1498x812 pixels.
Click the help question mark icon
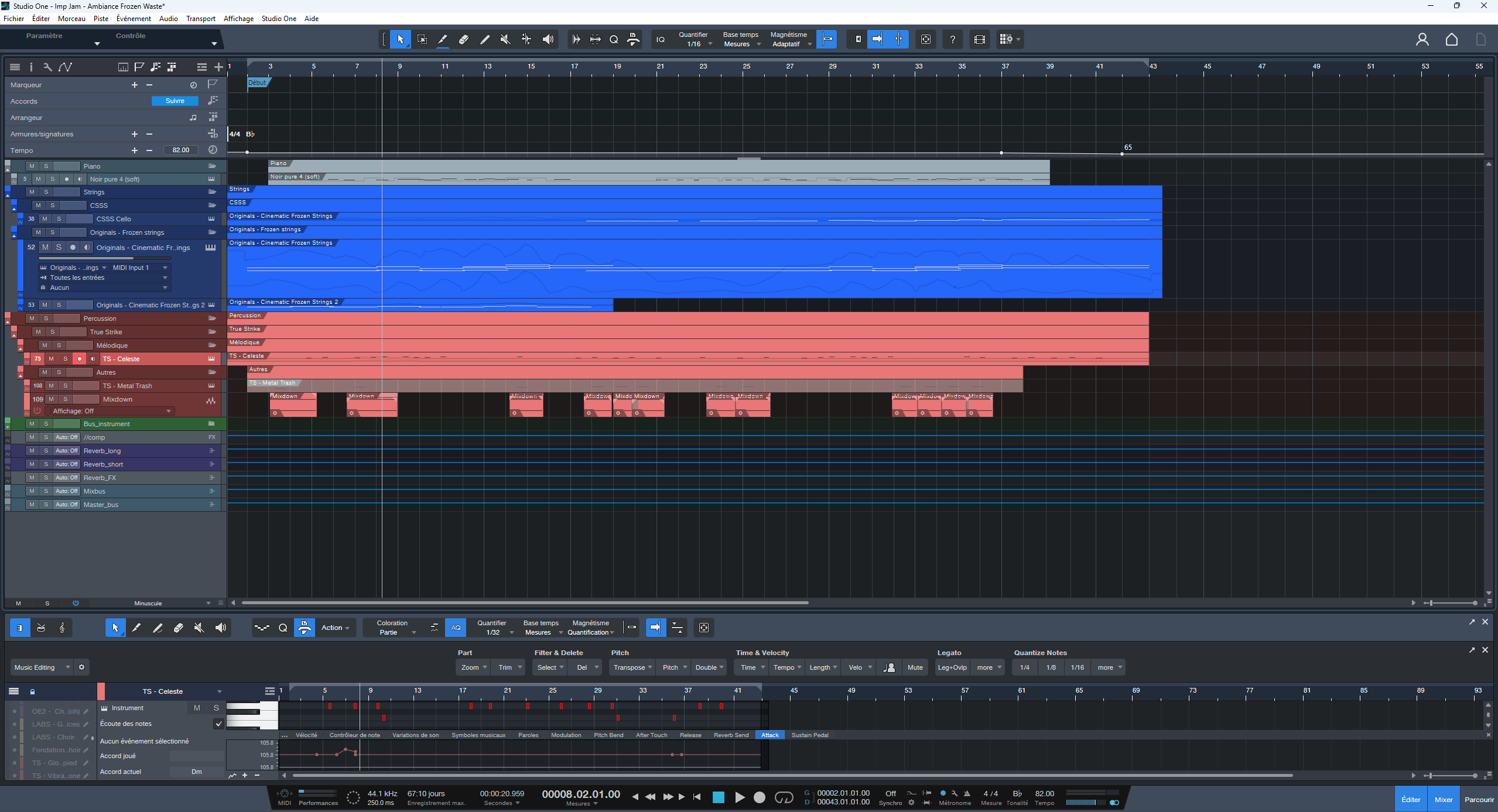coord(952,39)
